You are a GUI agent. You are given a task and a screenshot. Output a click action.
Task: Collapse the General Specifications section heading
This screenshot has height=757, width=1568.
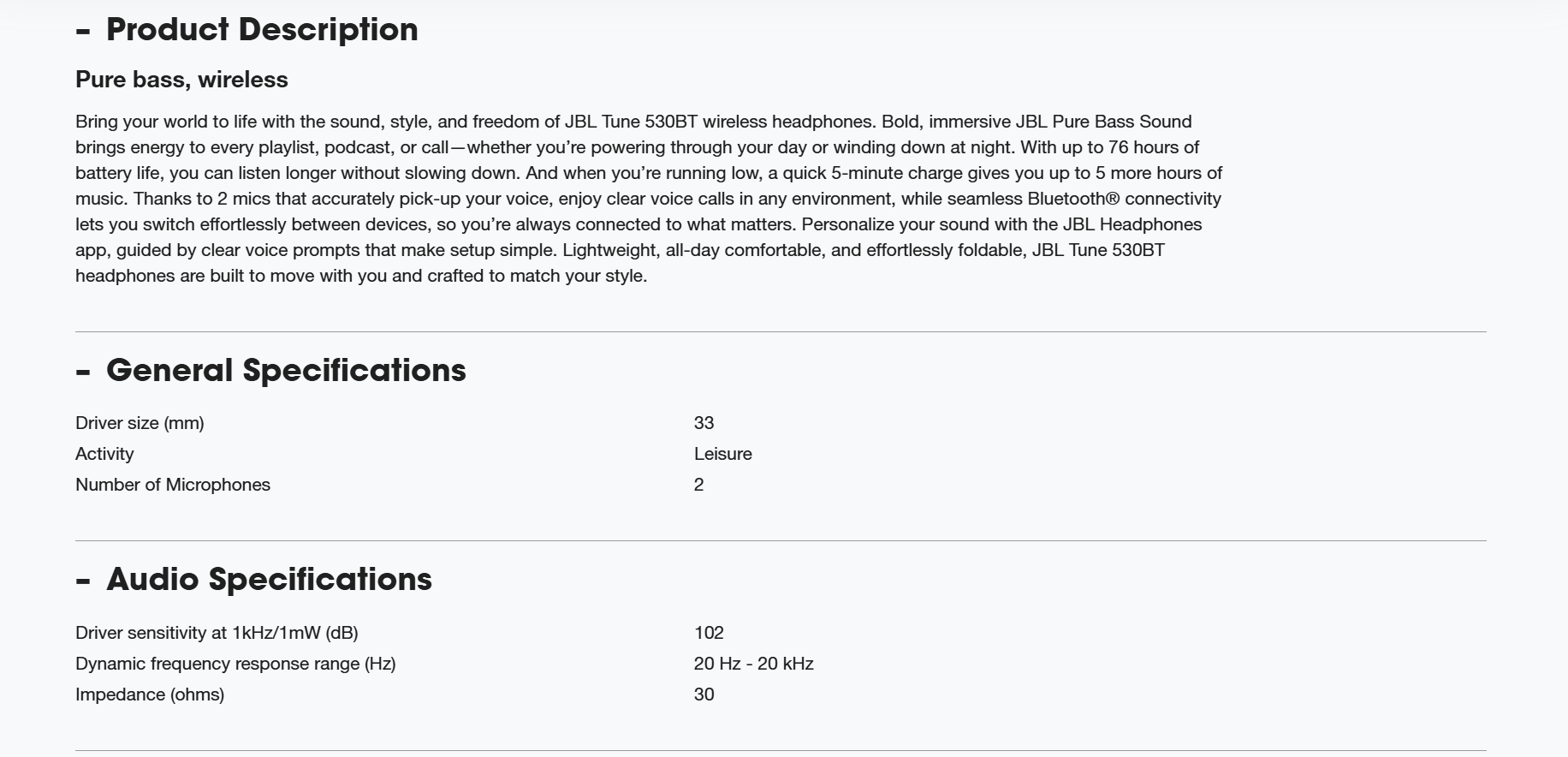coord(285,371)
